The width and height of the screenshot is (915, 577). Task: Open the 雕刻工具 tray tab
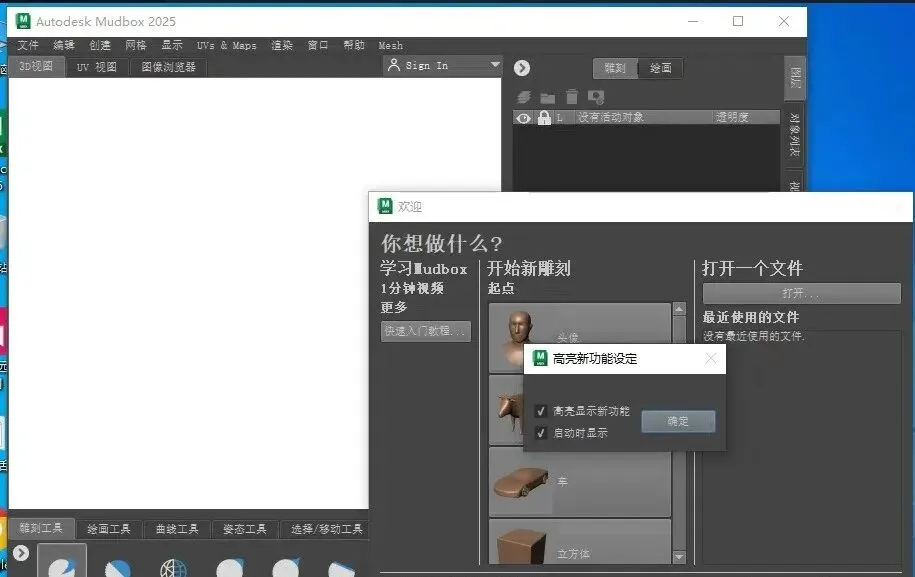click(41, 528)
